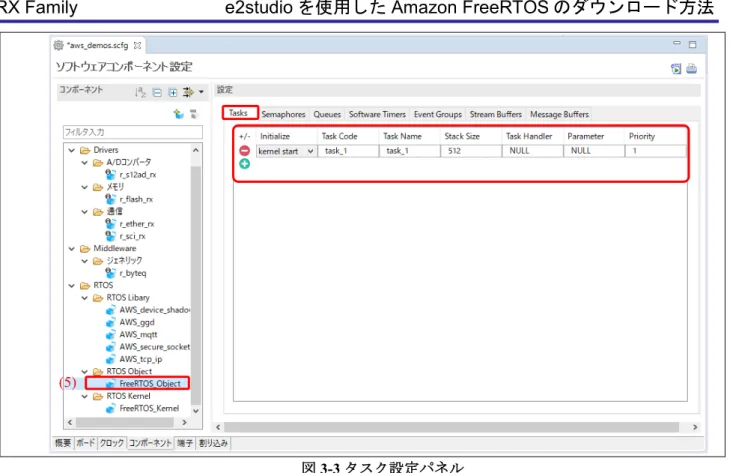Switch to the Semaphores tab
Viewport: 730px width, 473px height.
[283, 114]
